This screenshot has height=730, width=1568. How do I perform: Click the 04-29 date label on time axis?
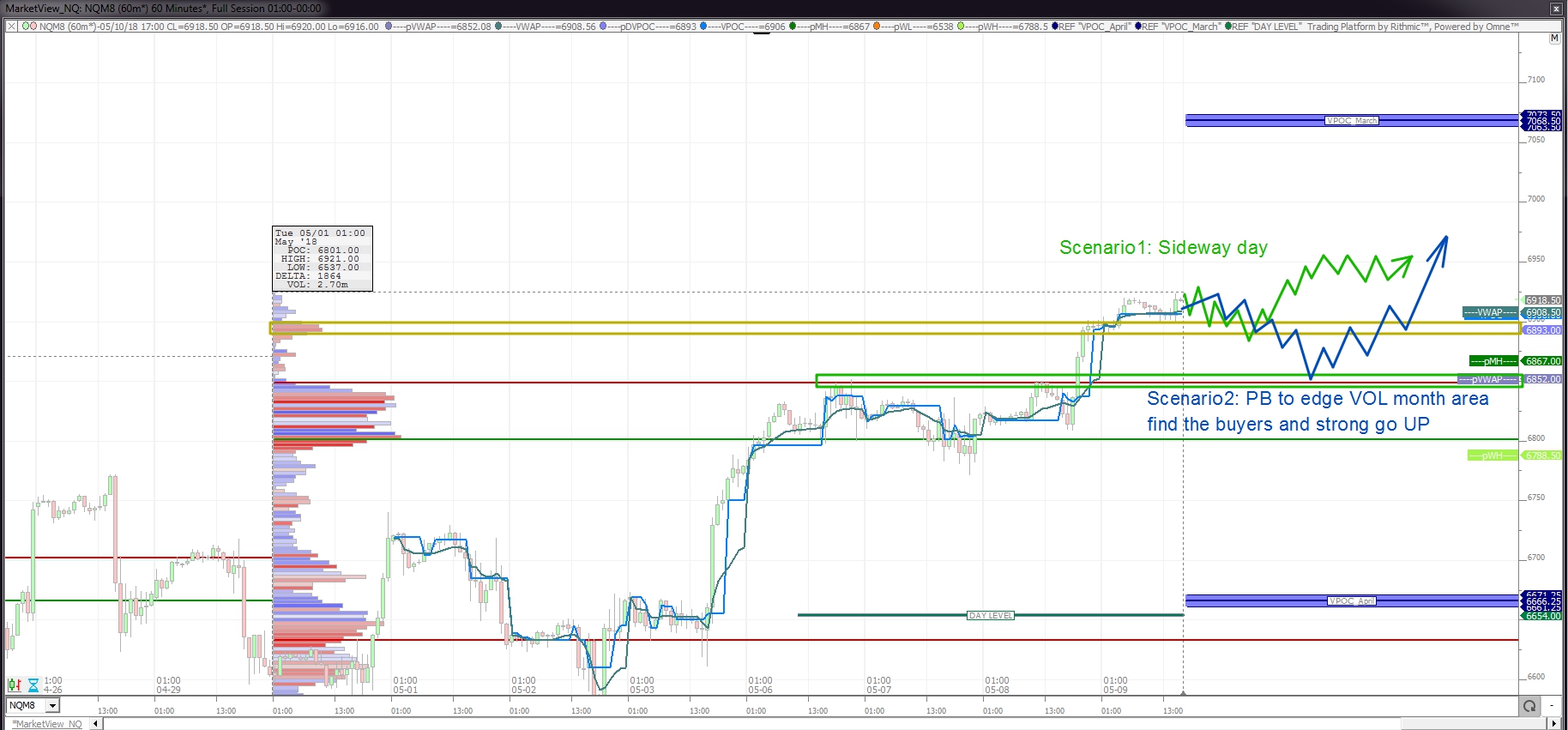168,690
